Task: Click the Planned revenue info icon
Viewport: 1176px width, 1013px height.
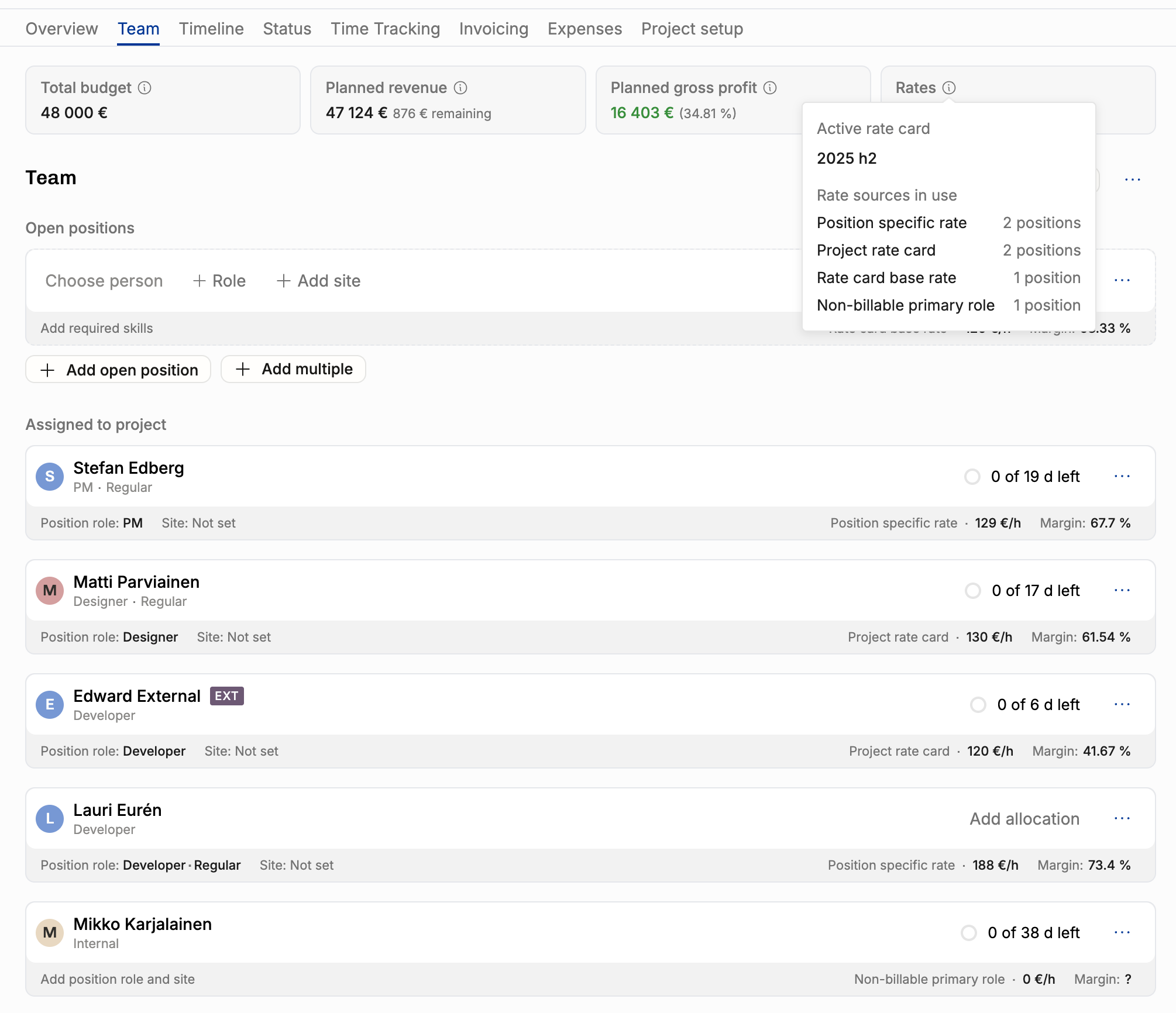Action: pyautogui.click(x=460, y=88)
